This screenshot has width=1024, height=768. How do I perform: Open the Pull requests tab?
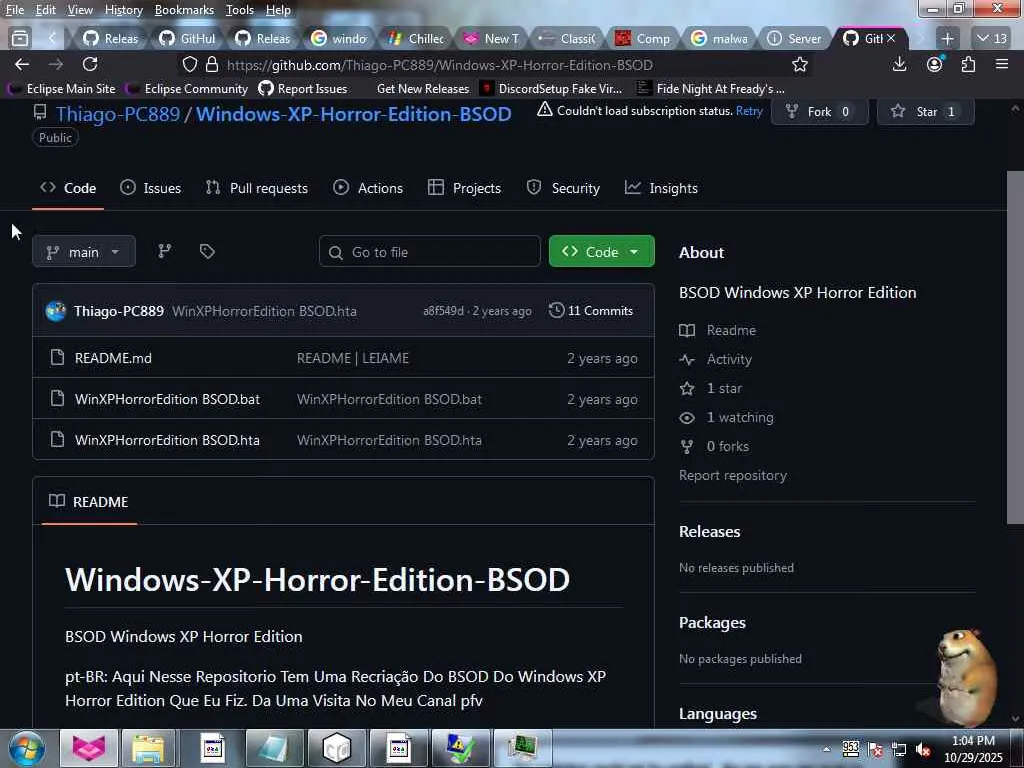click(257, 188)
